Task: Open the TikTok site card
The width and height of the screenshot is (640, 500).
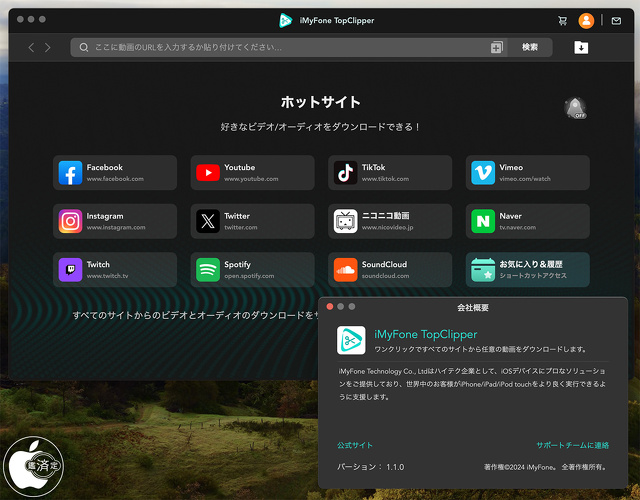Action: point(390,173)
